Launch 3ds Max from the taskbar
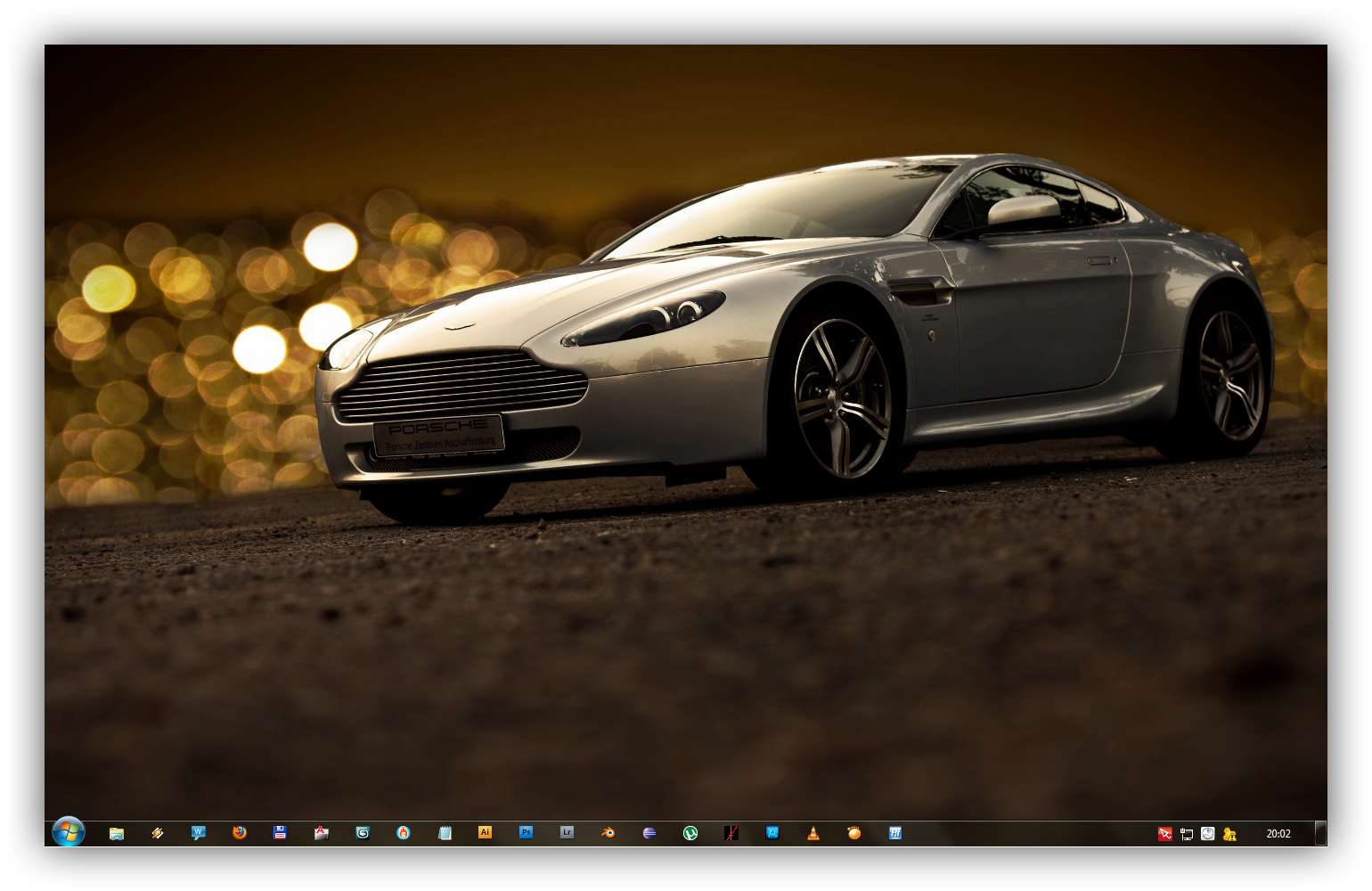Image resolution: width=1372 pixels, height=891 pixels. pos(363,833)
